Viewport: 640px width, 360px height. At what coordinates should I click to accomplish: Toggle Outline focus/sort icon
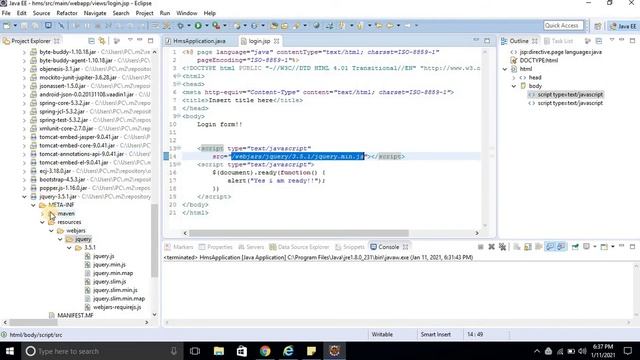pyautogui.click(x=588, y=41)
